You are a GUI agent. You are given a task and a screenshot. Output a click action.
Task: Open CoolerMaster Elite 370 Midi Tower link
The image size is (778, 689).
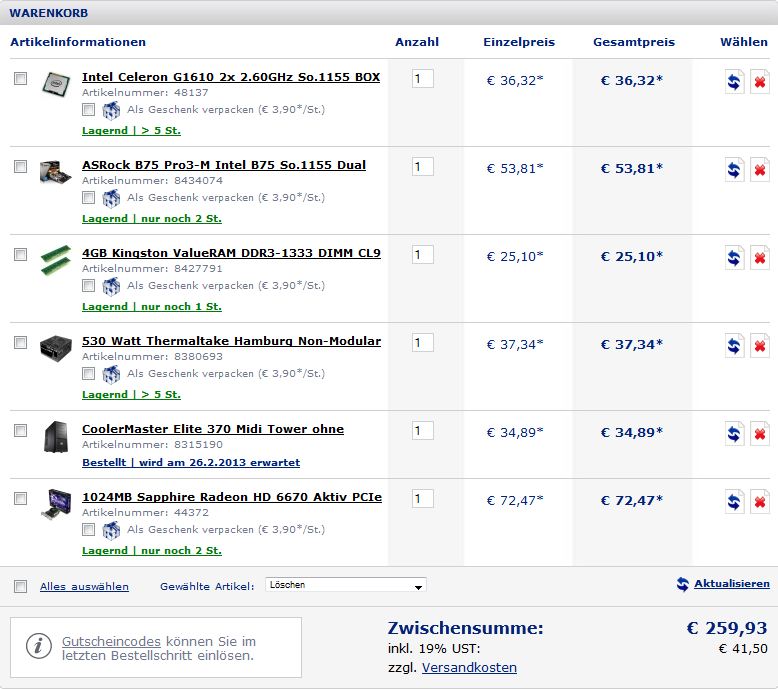(213, 429)
